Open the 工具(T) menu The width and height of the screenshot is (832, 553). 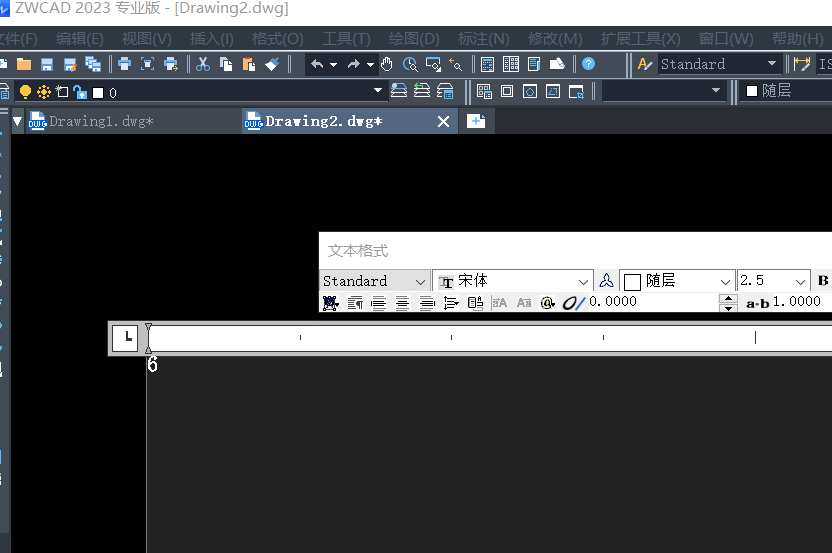click(x=346, y=39)
